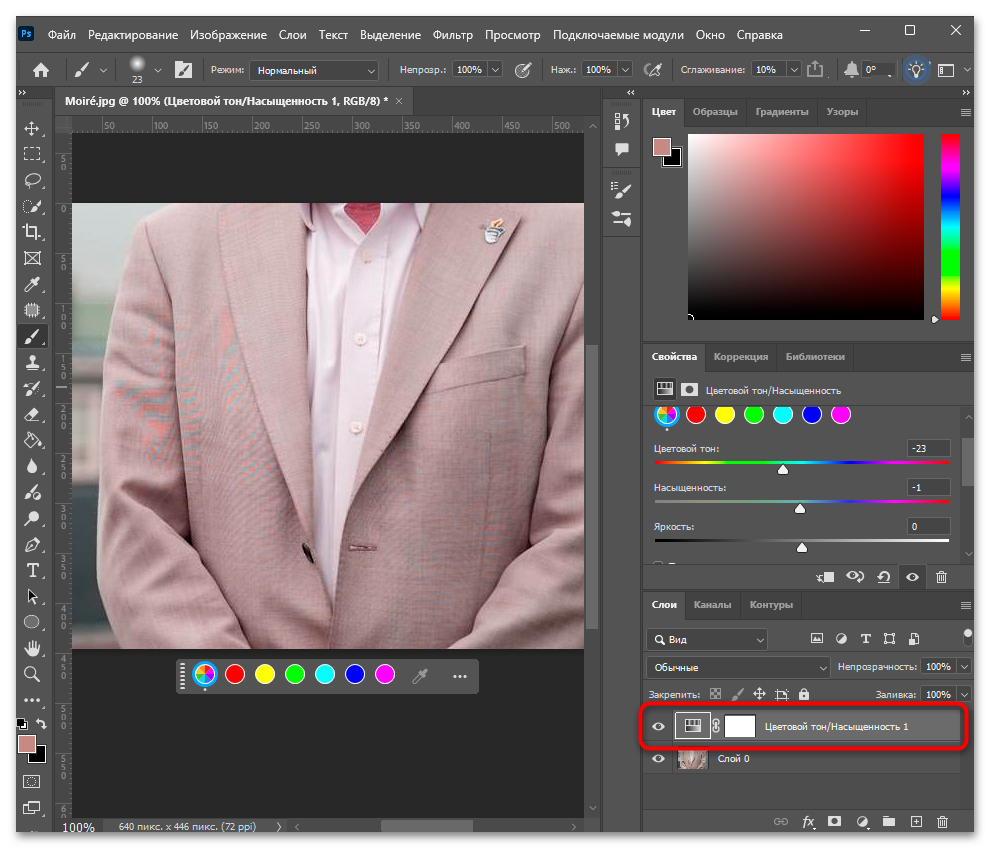Expand the Вид layer filter dropdown

tap(707, 640)
